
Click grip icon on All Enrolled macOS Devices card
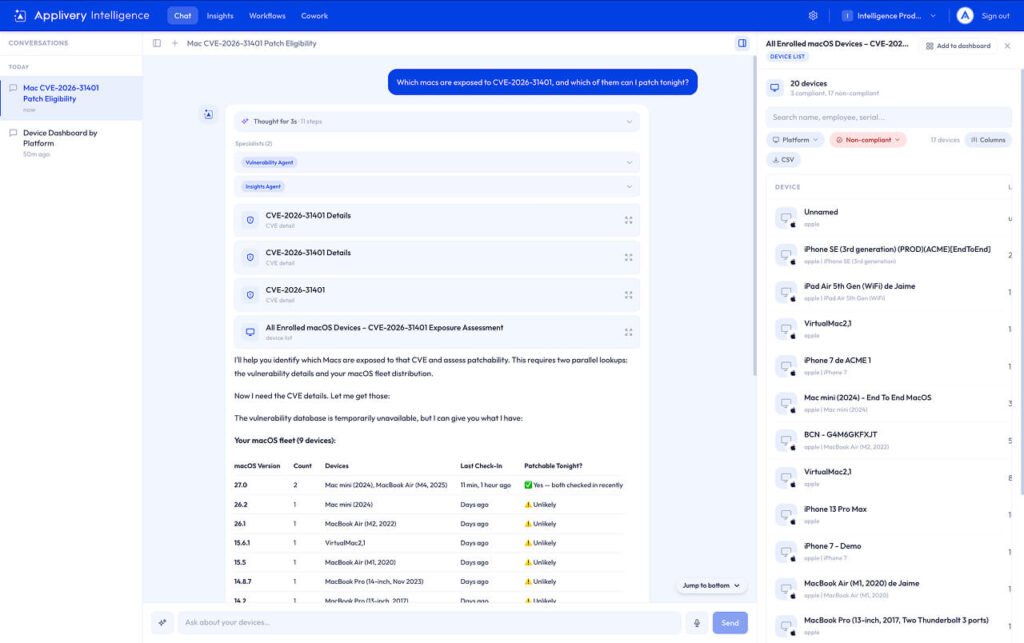click(x=628, y=332)
